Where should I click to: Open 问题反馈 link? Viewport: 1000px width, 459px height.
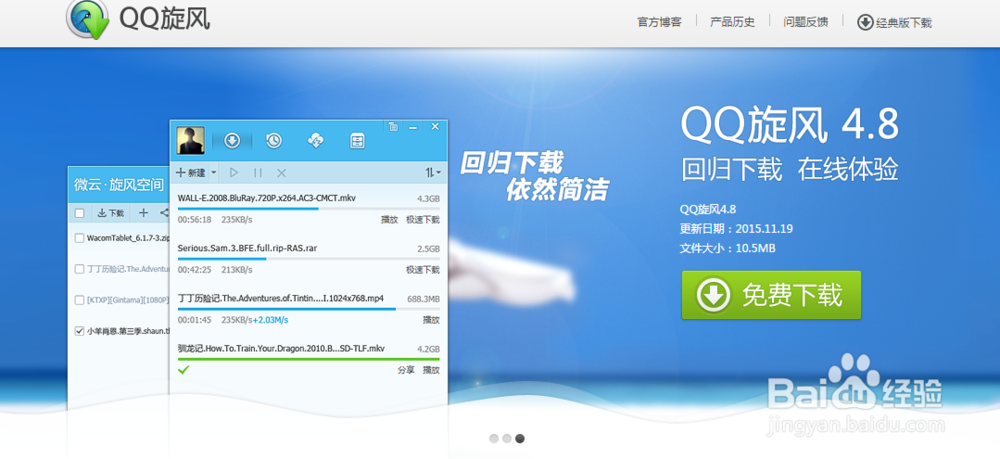click(805, 22)
